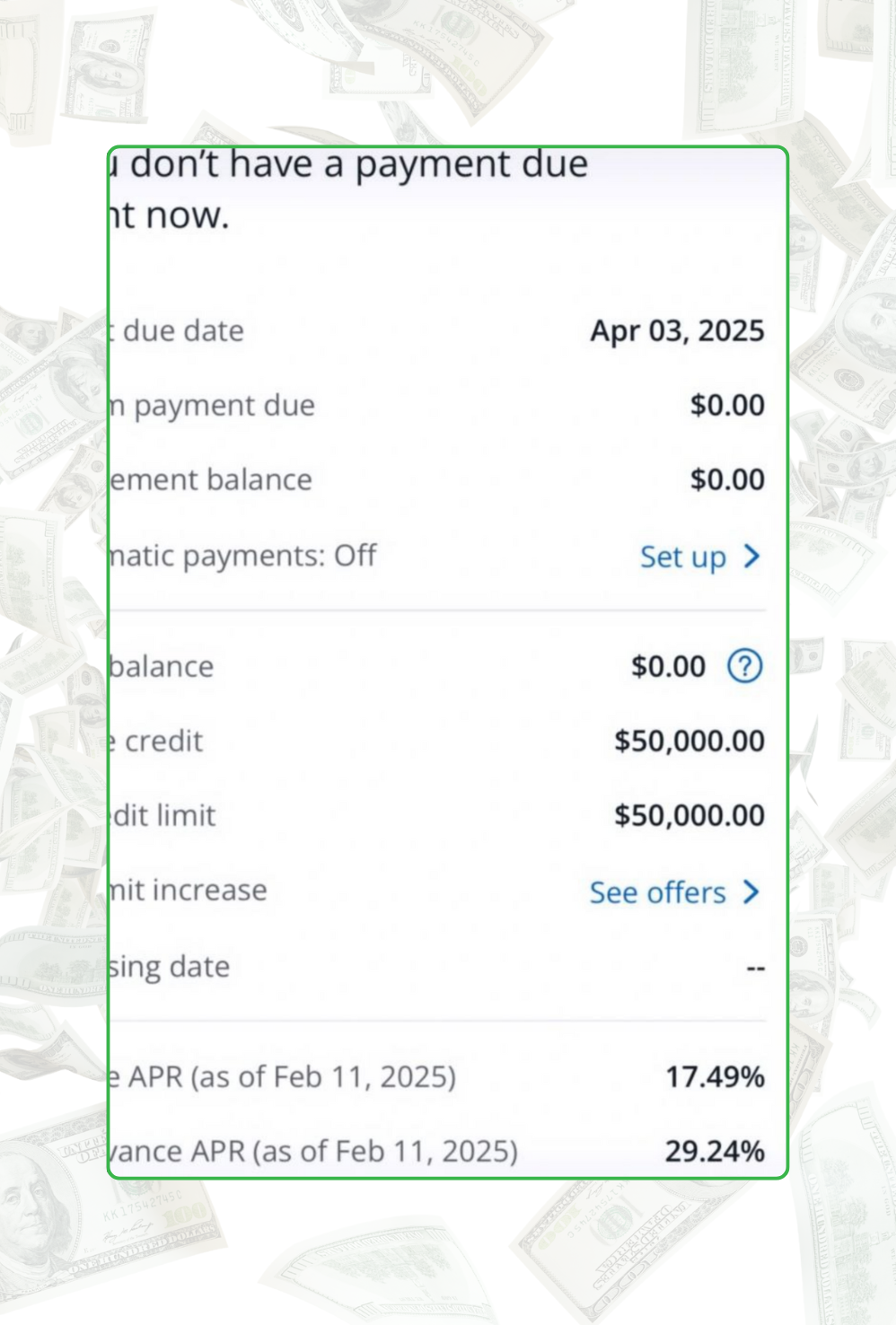Click the statement balance $0.00 value
Screen dimensions: 896x1325
pos(727,479)
